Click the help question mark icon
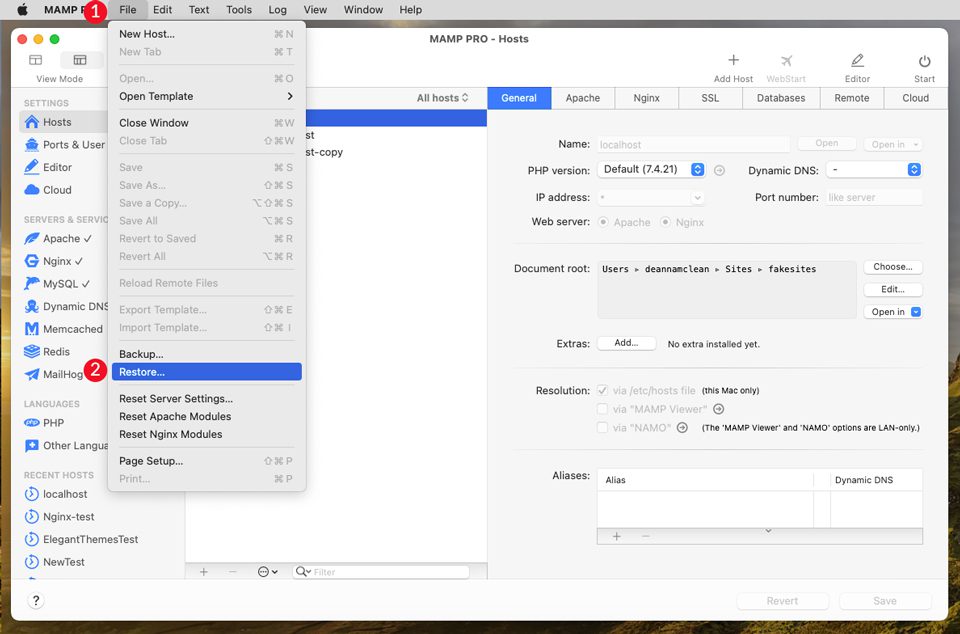960x634 pixels. (x=37, y=600)
